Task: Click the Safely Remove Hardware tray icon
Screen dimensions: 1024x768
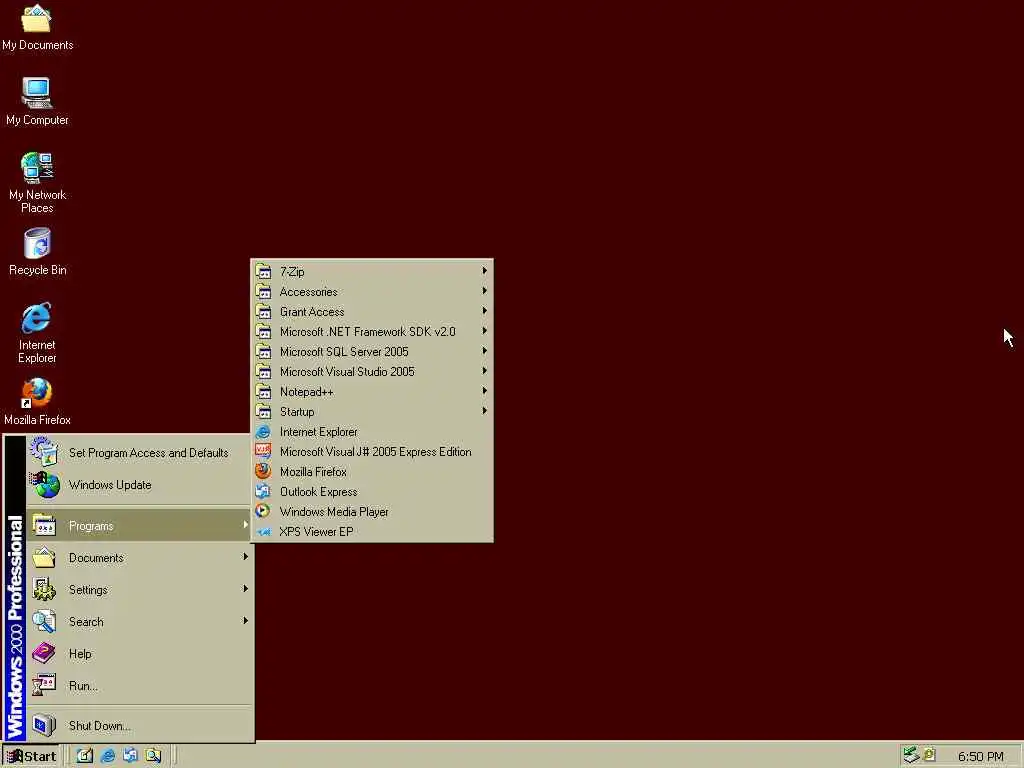Action: coord(911,755)
